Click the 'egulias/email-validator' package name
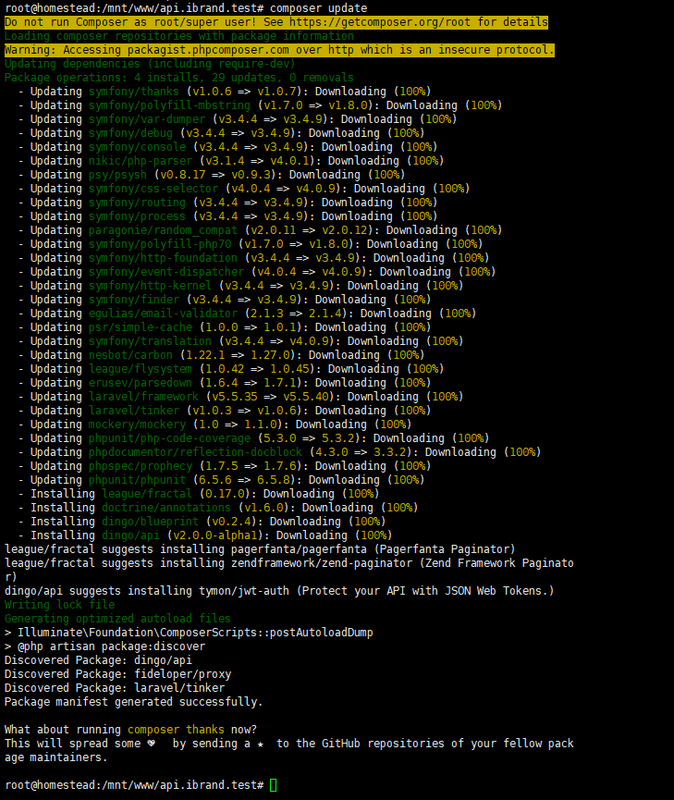Screen dimensions: 674x800 click(163, 313)
